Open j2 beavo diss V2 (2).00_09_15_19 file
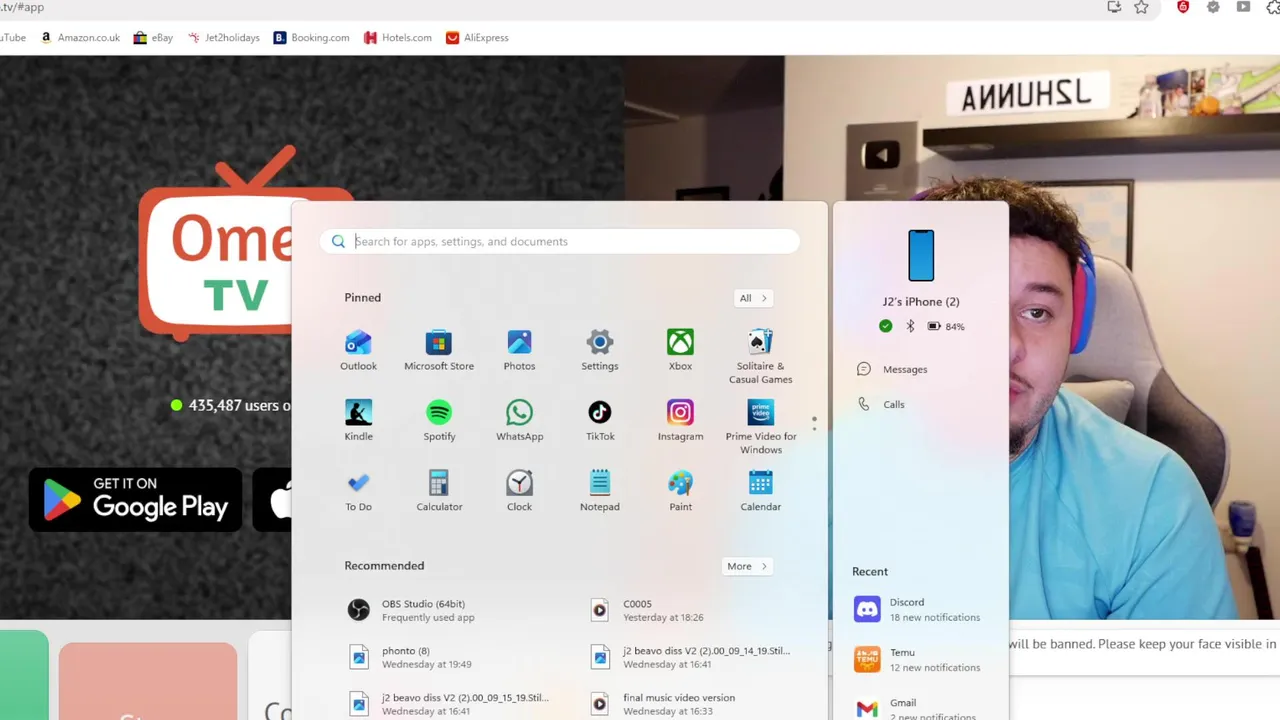Screen dimensions: 1280x720 (448, 704)
